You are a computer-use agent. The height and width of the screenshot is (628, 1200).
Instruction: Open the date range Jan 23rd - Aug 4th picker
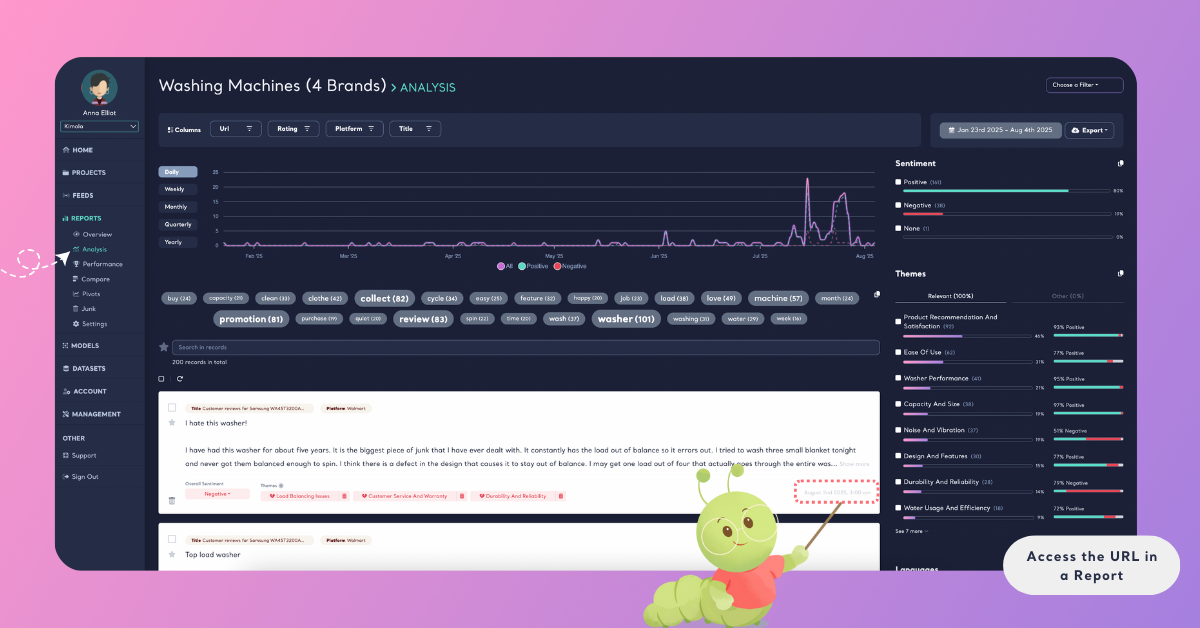click(x=1000, y=130)
